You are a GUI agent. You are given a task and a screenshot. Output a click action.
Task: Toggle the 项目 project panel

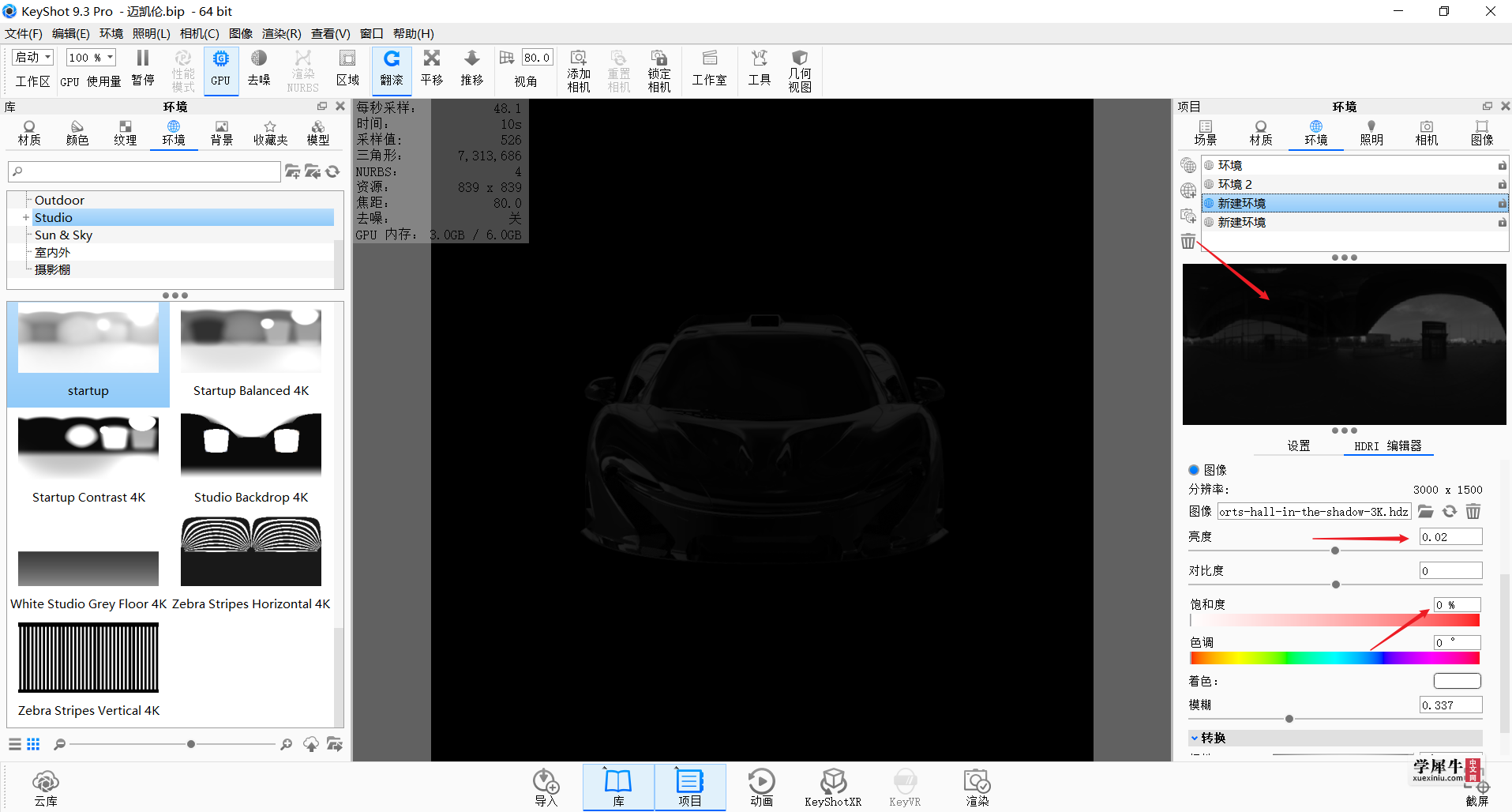pyautogui.click(x=690, y=788)
